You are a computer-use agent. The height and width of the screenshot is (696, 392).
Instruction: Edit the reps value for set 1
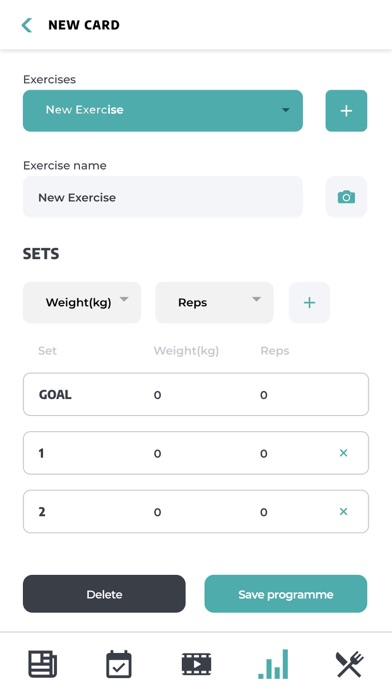(x=264, y=453)
